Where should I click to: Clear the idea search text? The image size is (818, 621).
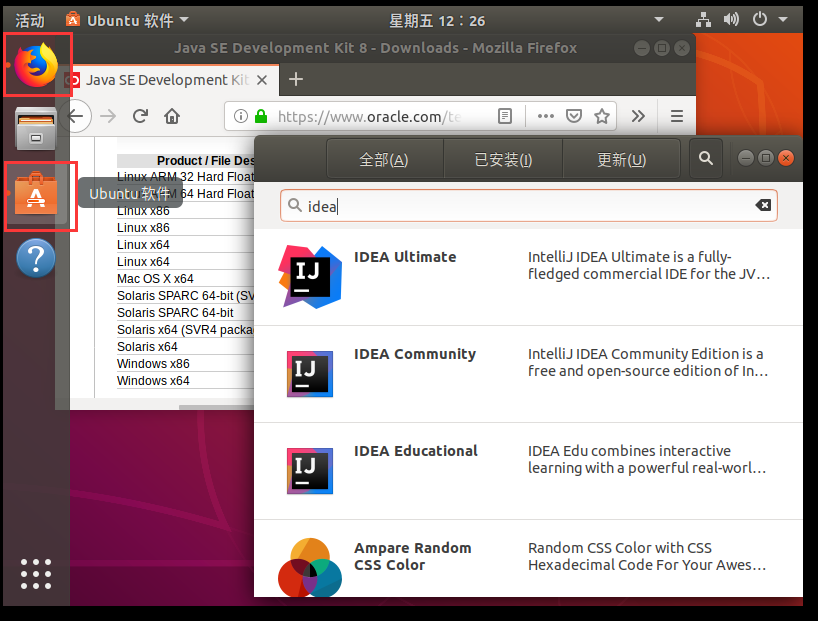click(x=763, y=205)
